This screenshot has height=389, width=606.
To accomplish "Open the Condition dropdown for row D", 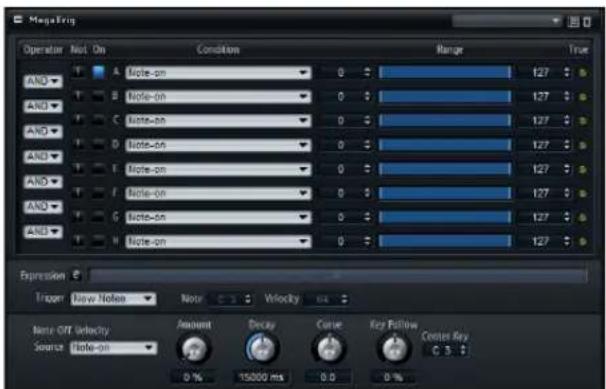I will tap(218, 145).
